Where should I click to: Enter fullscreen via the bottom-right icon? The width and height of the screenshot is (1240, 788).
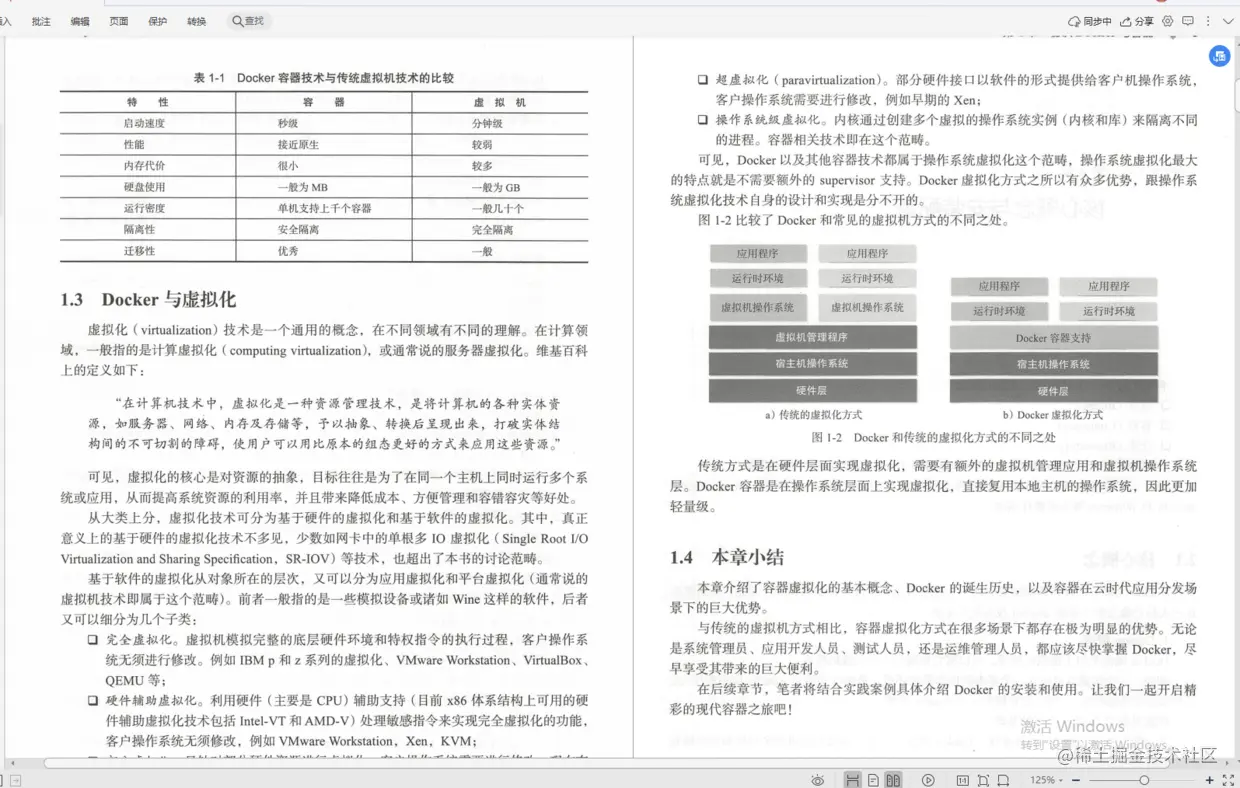click(1228, 780)
